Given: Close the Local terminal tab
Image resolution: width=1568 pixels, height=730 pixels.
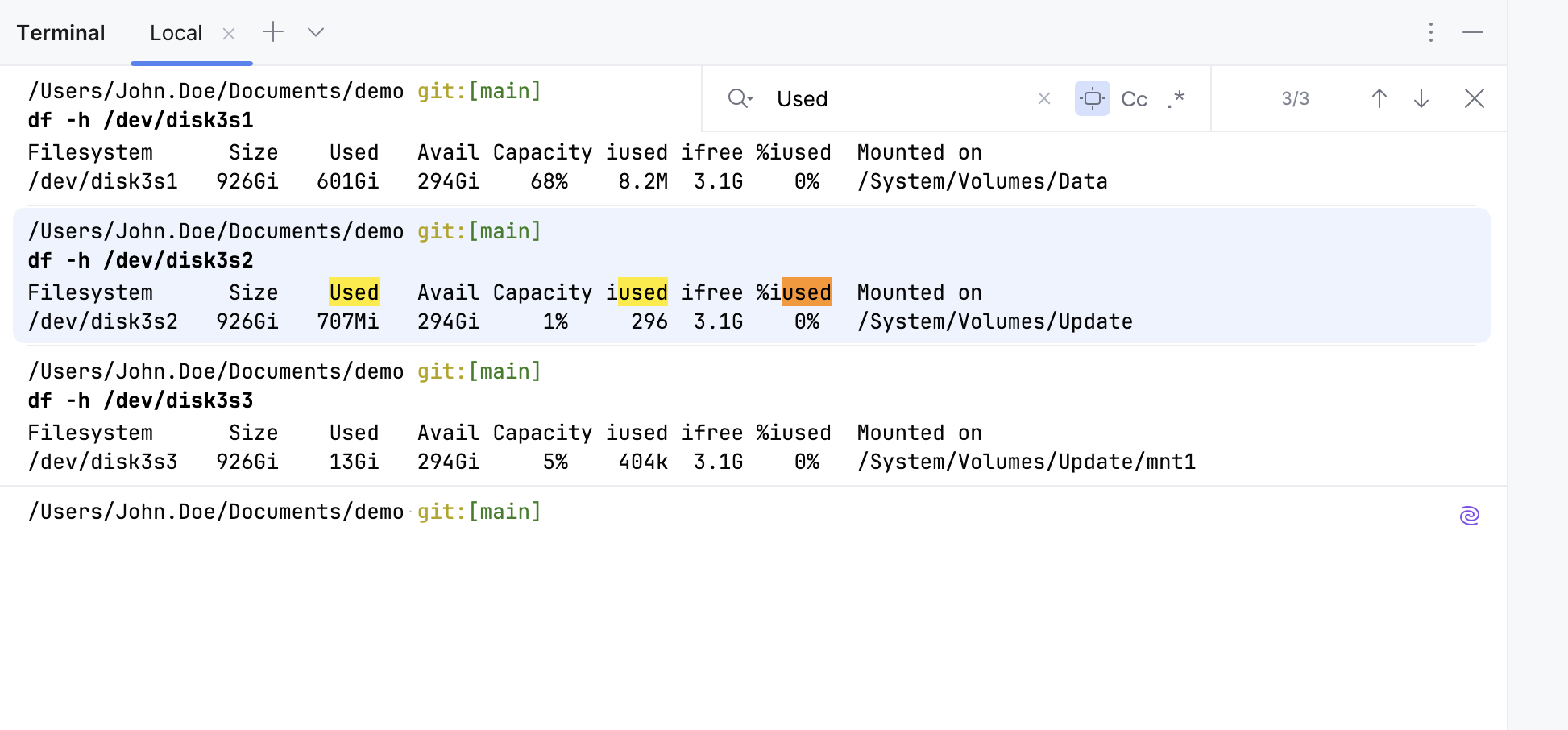Looking at the screenshot, I should point(229,34).
